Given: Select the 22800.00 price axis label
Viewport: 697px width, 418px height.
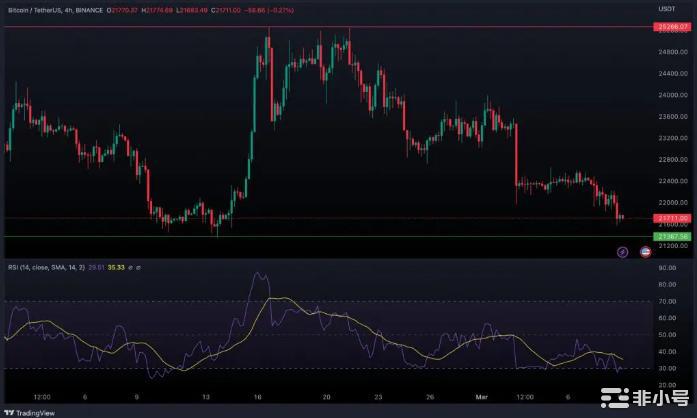Looking at the screenshot, I should click(x=673, y=160).
